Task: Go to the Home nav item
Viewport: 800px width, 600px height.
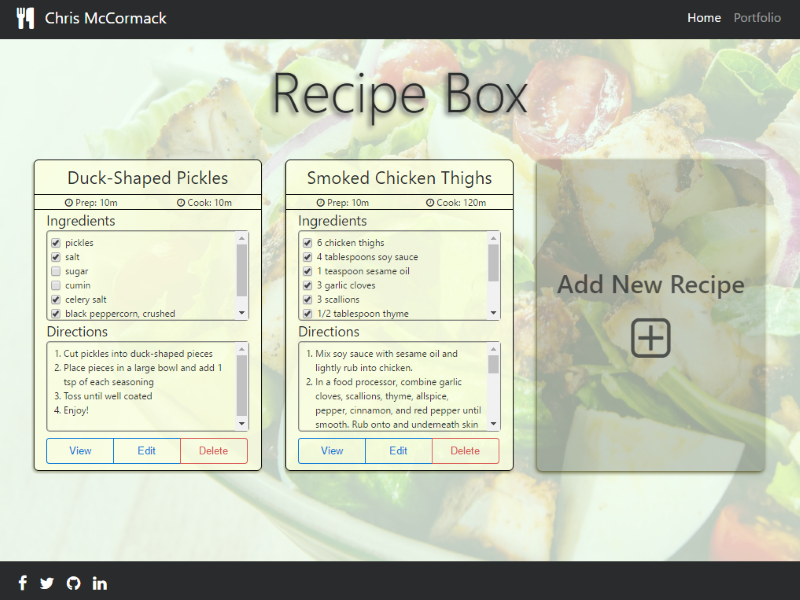Action: [704, 18]
